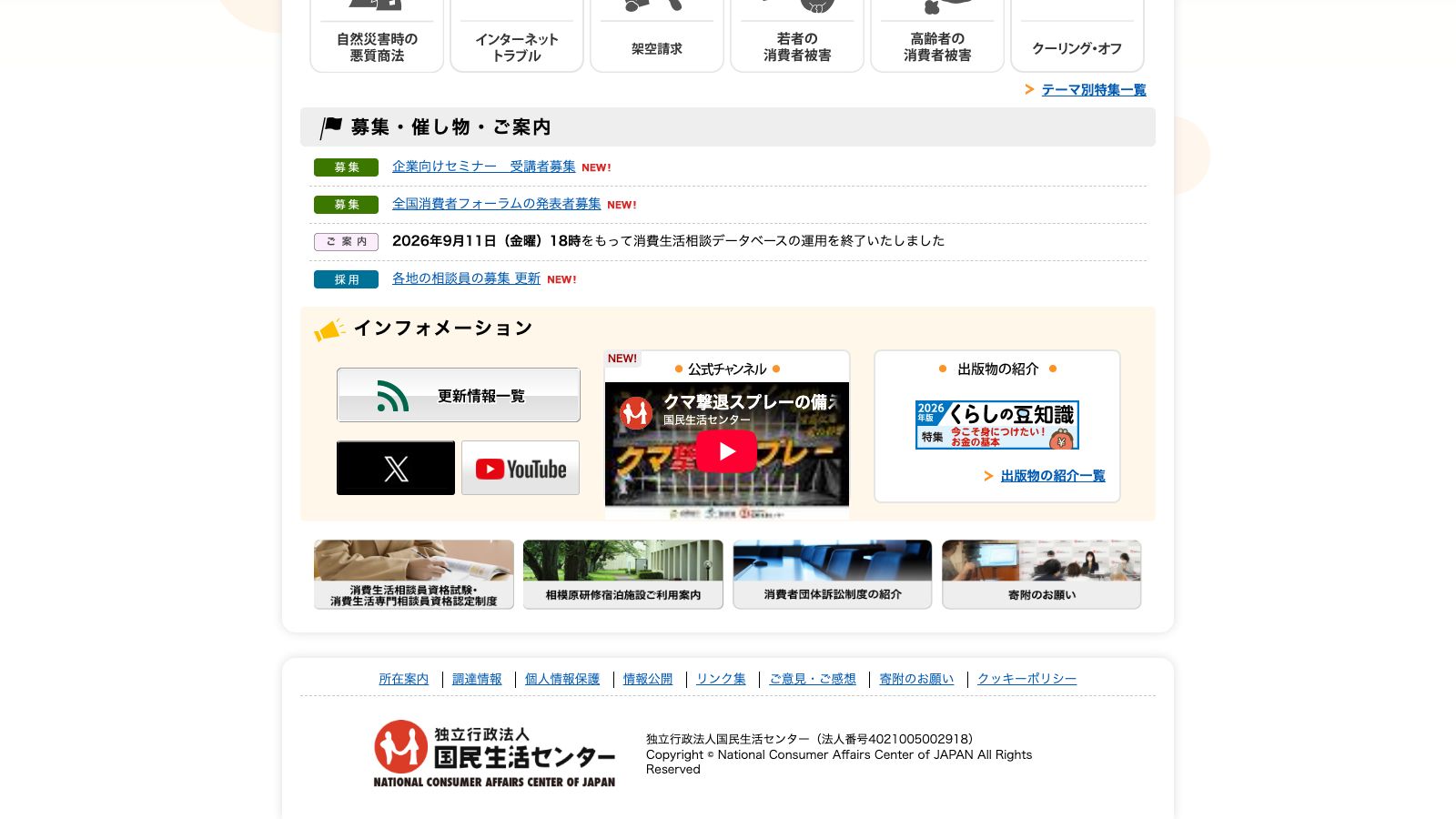Open 各地の相談員の募集 更新 link

(466, 278)
